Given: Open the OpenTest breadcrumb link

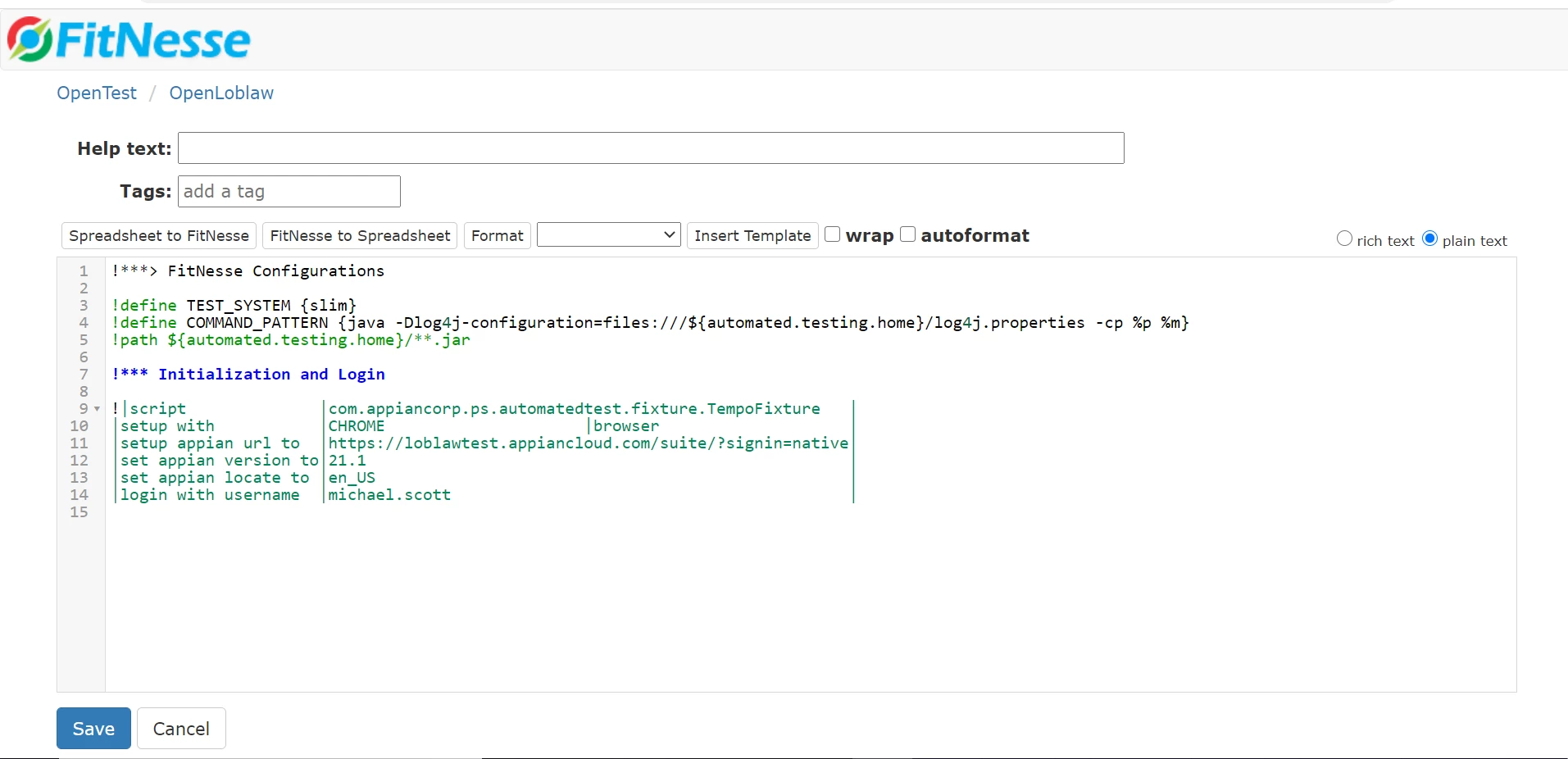Looking at the screenshot, I should pos(97,93).
